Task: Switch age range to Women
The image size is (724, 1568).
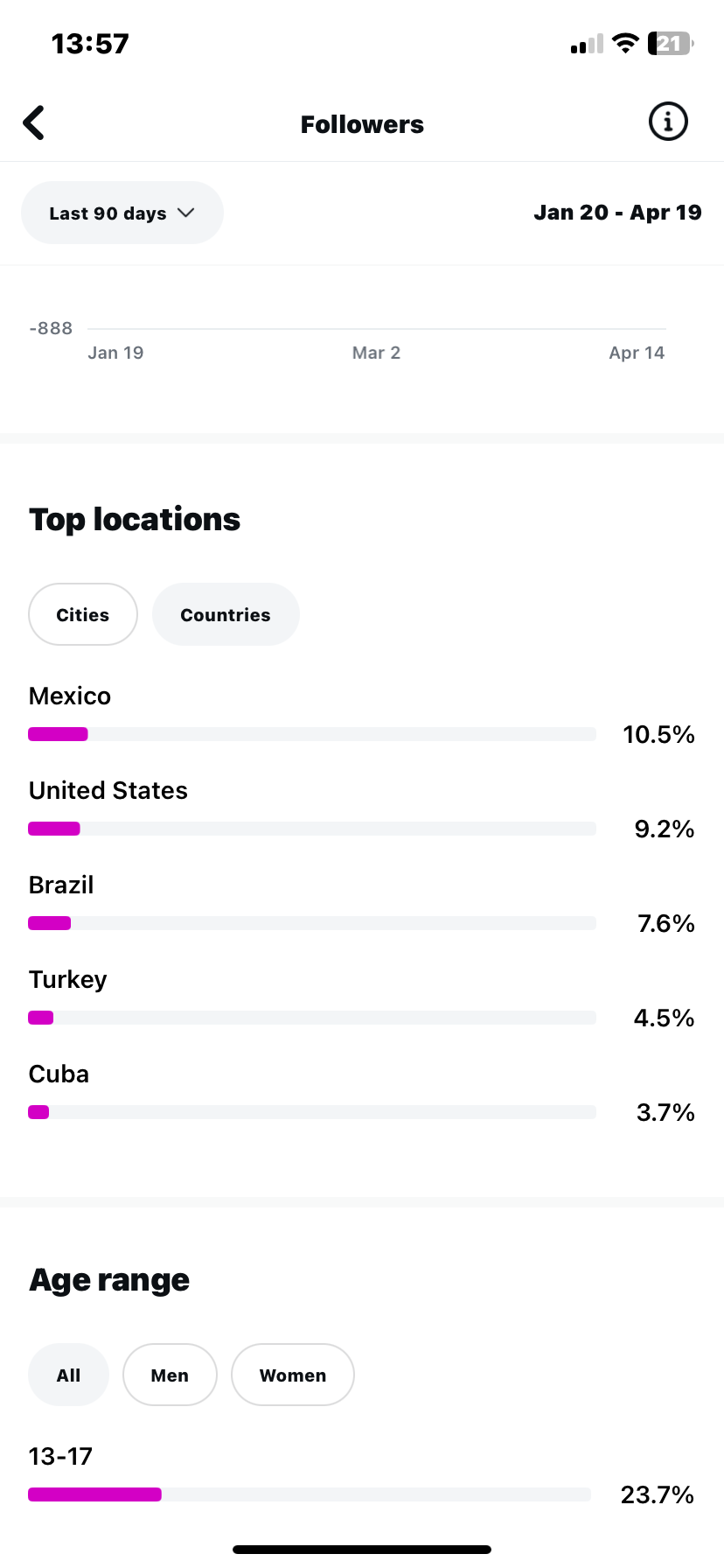Action: coord(293,1375)
